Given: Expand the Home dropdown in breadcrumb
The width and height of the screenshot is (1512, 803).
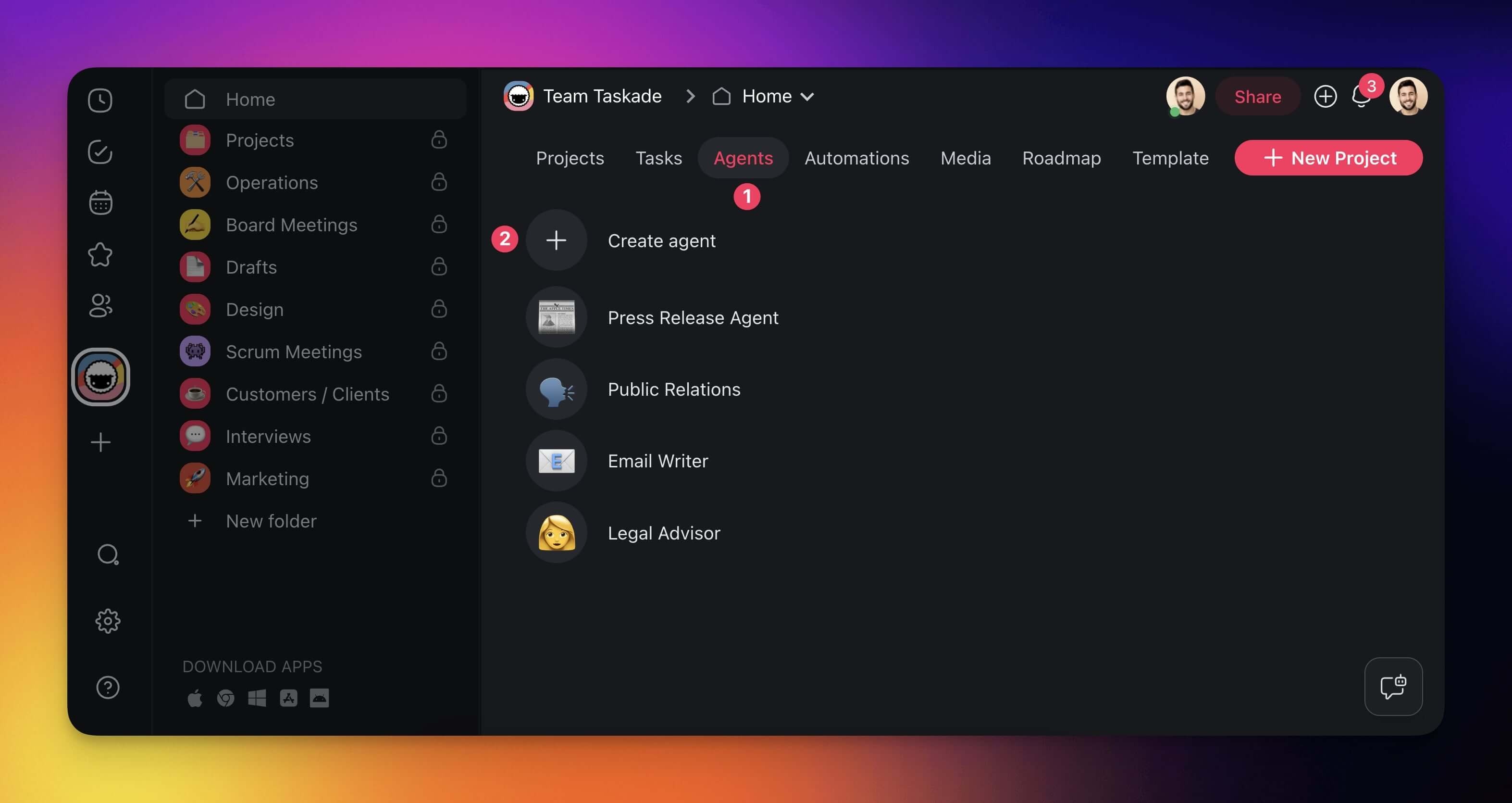Looking at the screenshot, I should pyautogui.click(x=807, y=97).
